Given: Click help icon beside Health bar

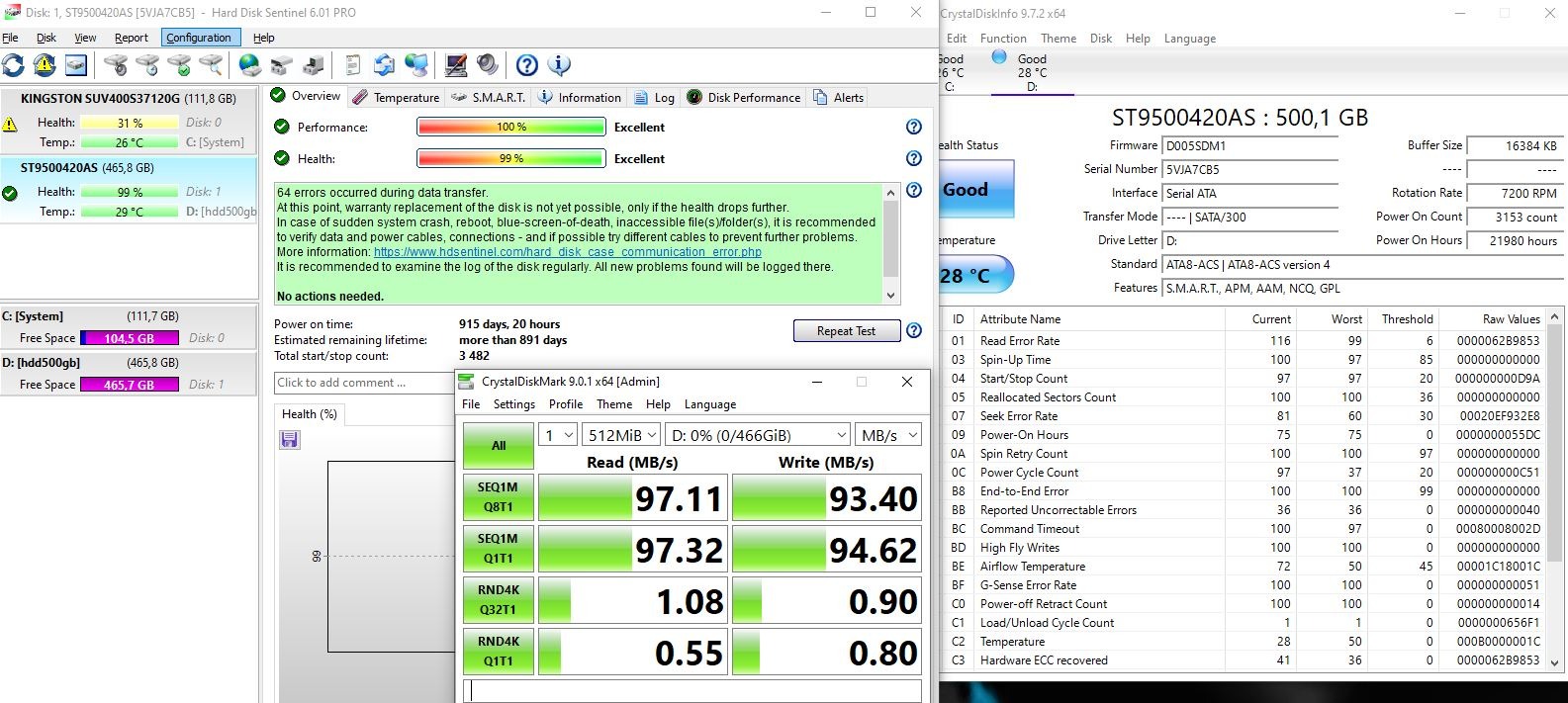Looking at the screenshot, I should point(914,158).
